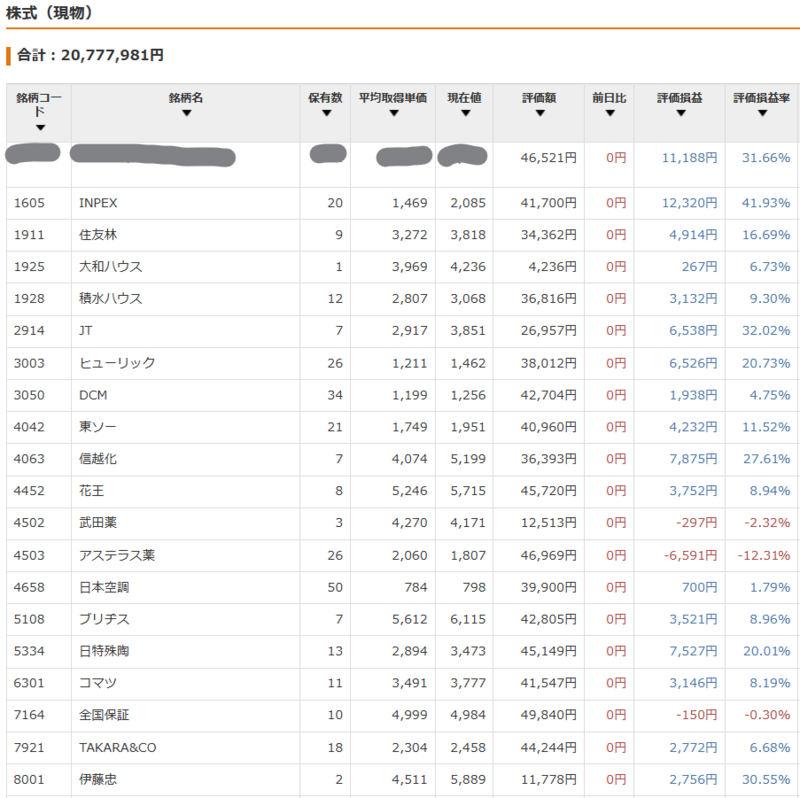Screen dimensions: 800x798
Task: Sort by 現在値 column arrow
Action: tap(465, 113)
